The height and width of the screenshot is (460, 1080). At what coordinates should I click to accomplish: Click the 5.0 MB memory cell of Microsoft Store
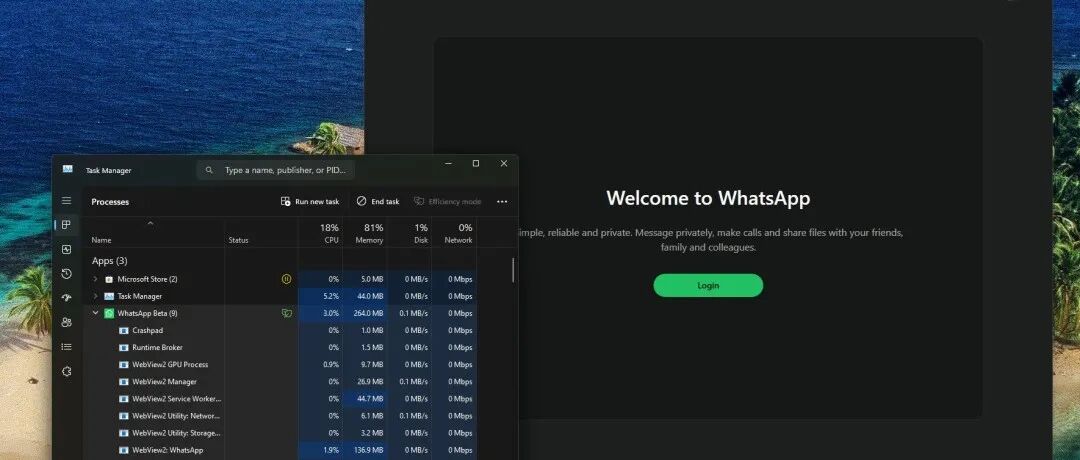(x=365, y=279)
